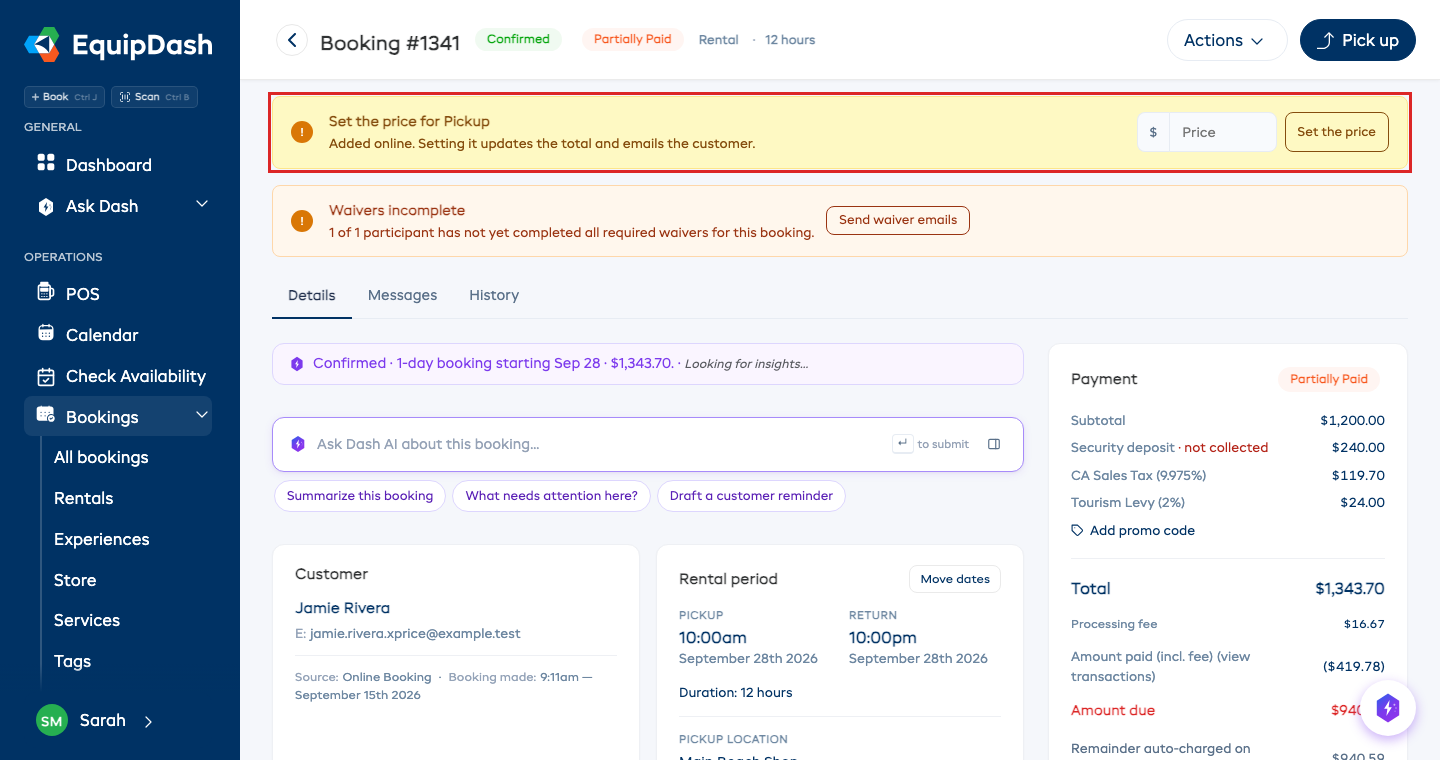The height and width of the screenshot is (760, 1440).
Task: Open All bookings in the sidebar
Action: [x=101, y=457]
